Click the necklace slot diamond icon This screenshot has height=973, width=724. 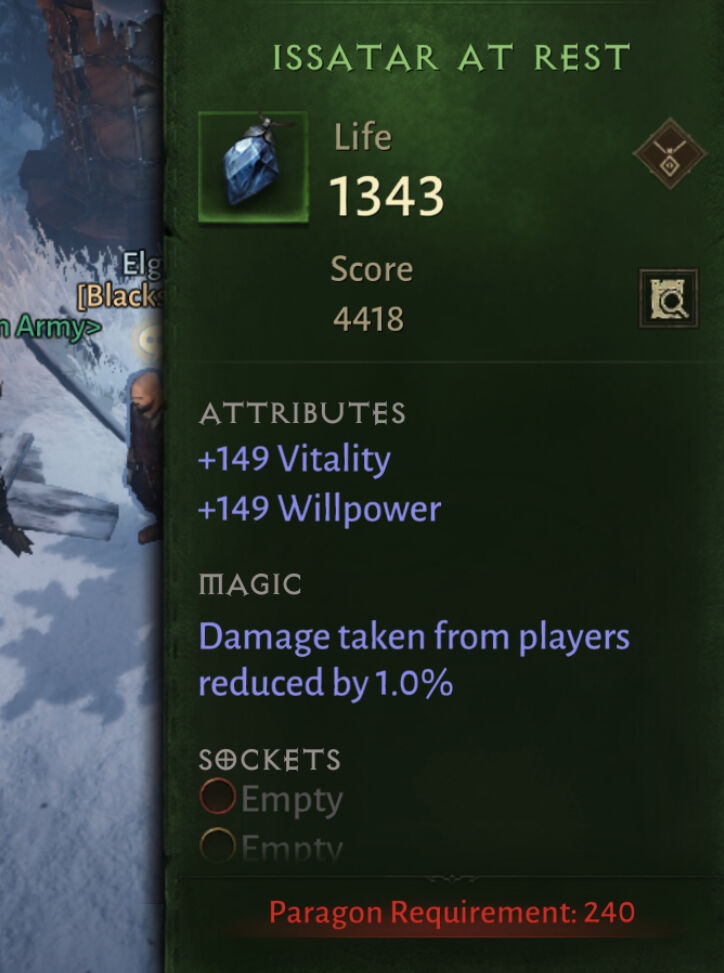coord(669,153)
